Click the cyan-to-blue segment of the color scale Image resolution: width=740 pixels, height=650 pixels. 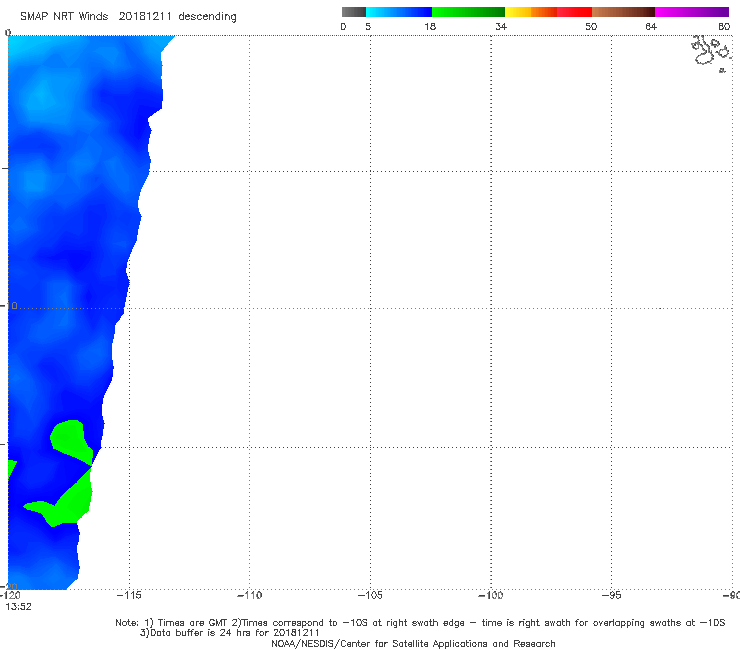coord(399,12)
